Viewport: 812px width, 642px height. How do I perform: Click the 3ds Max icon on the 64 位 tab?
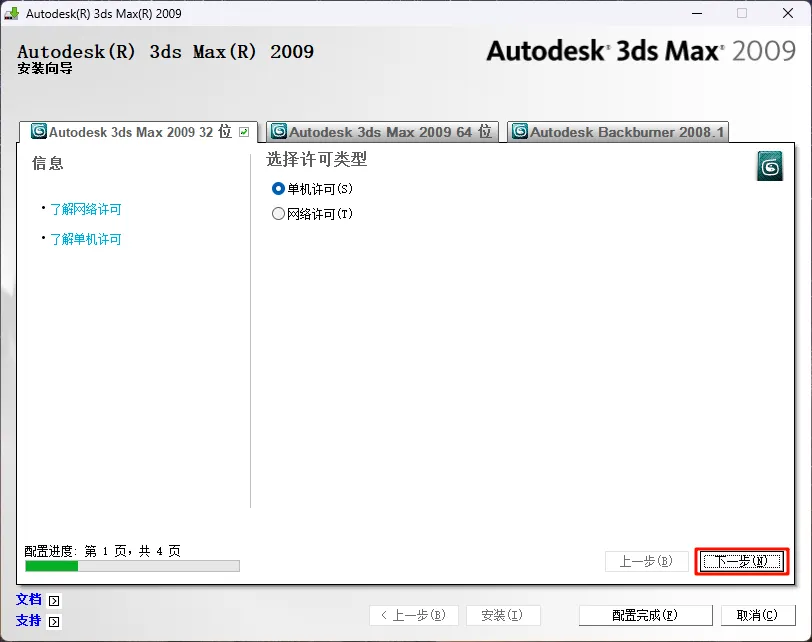(x=279, y=131)
